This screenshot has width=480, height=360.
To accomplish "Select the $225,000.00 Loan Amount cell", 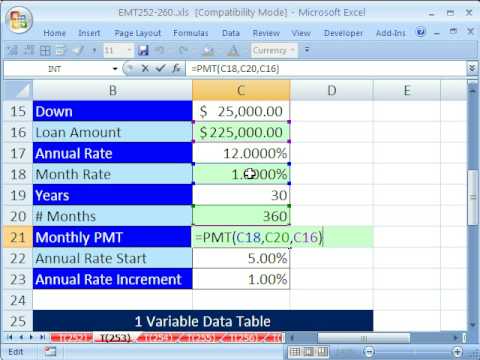I will coord(241,132).
